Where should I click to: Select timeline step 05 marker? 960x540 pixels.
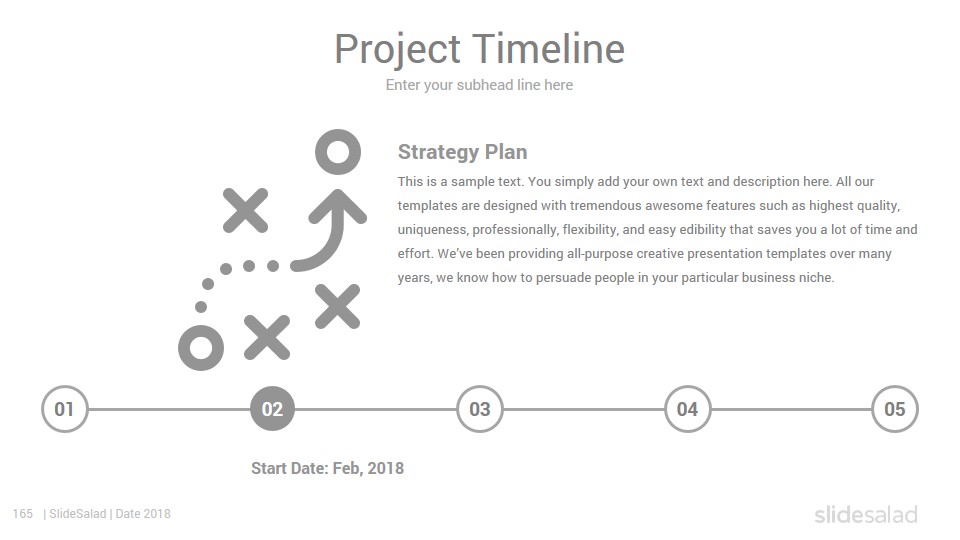pyautogui.click(x=894, y=409)
